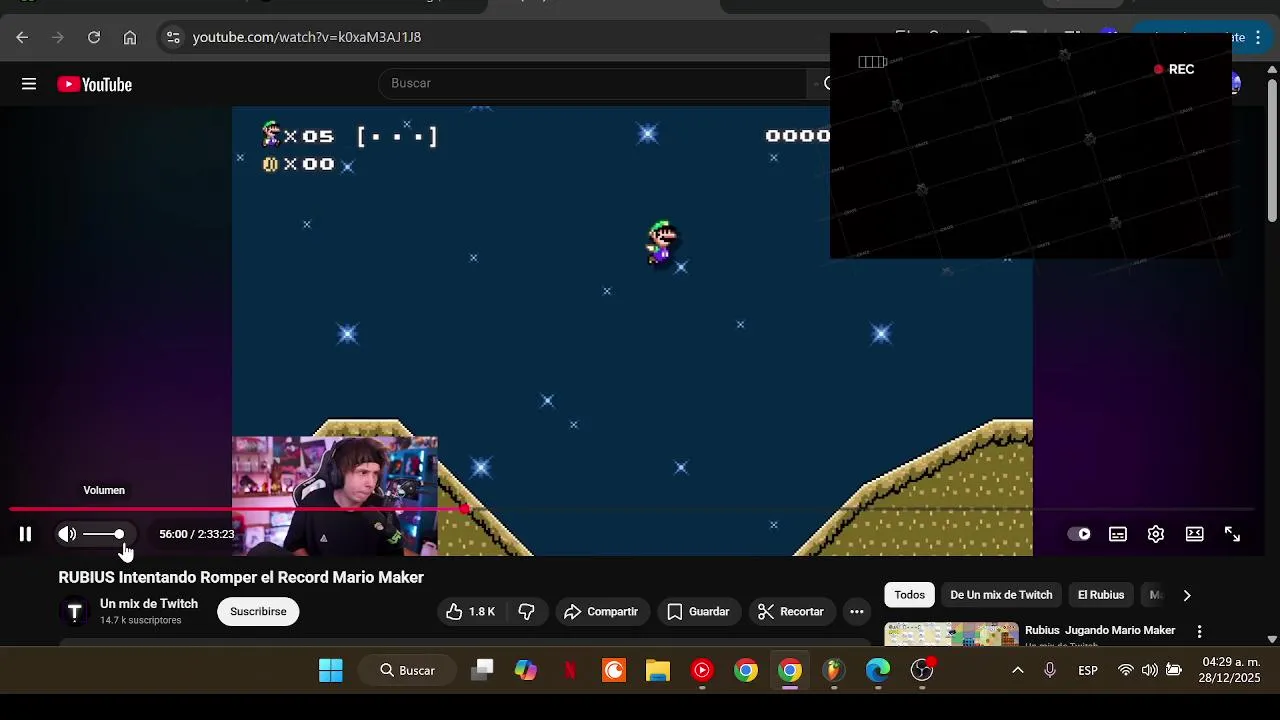Go back with the browser back arrow
The height and width of the screenshot is (720, 1280).
coord(22,37)
